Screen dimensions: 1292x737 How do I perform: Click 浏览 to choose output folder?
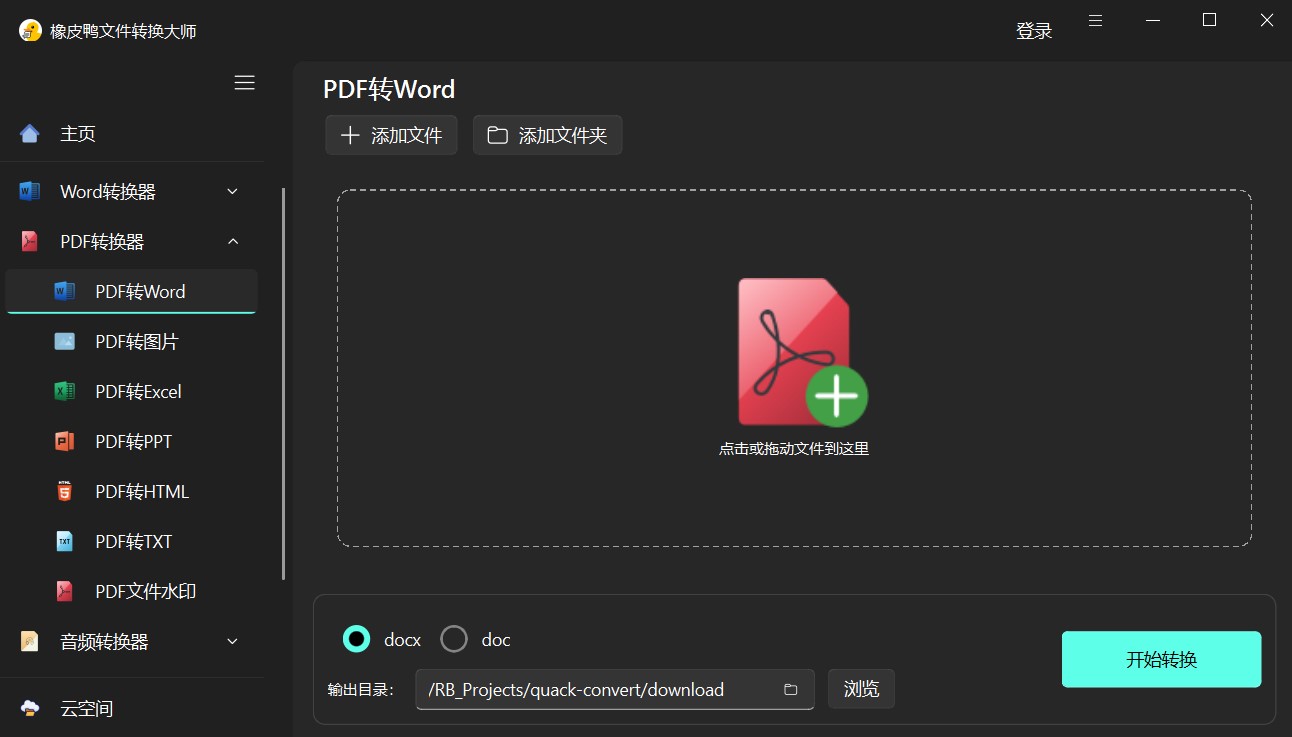click(x=861, y=689)
